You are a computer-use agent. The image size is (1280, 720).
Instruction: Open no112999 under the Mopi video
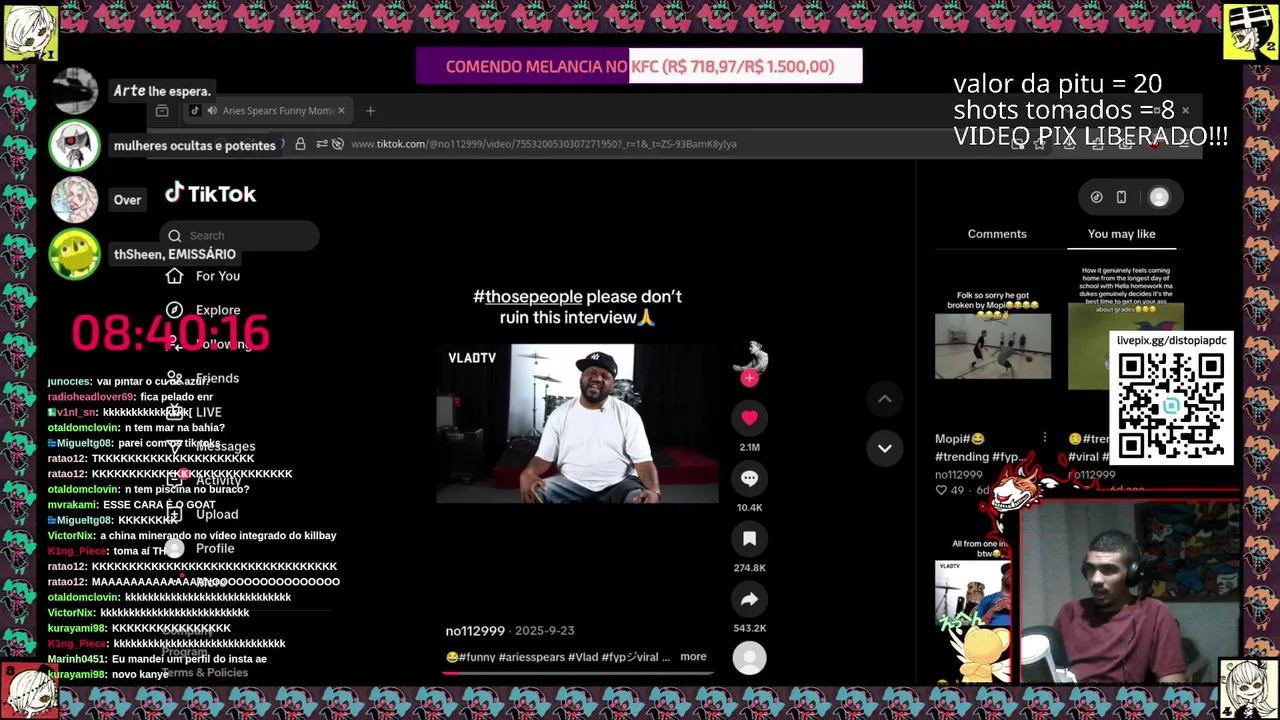tap(959, 475)
